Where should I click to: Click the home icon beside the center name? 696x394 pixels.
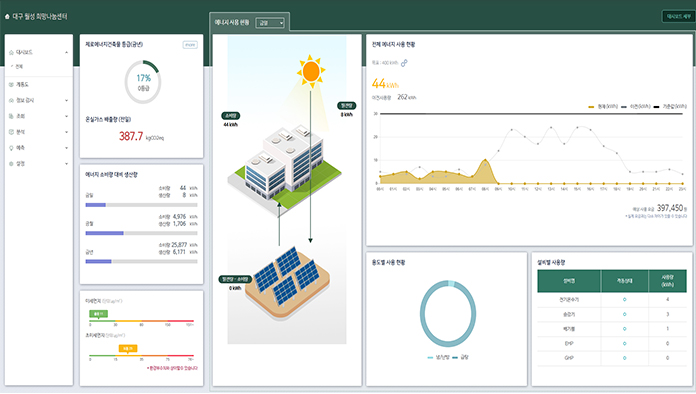pyautogui.click(x=7, y=17)
